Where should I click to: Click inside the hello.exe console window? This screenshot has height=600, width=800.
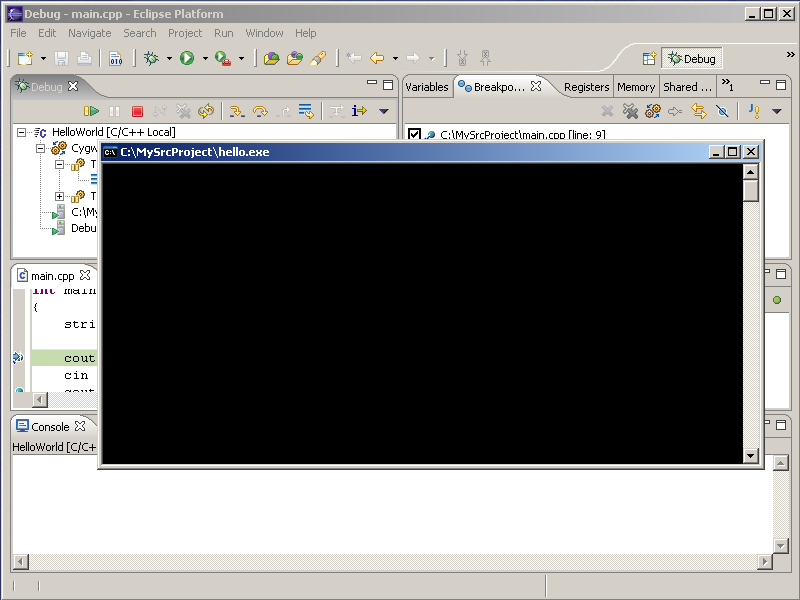tap(420, 310)
